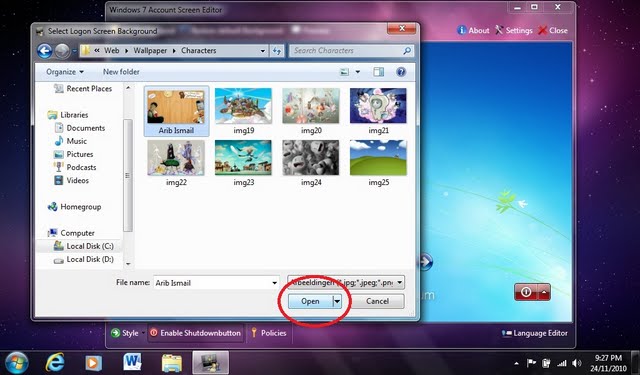Image resolution: width=640 pixels, height=375 pixels.
Task: Expand the File name dropdown arrow
Action: [x=274, y=283]
